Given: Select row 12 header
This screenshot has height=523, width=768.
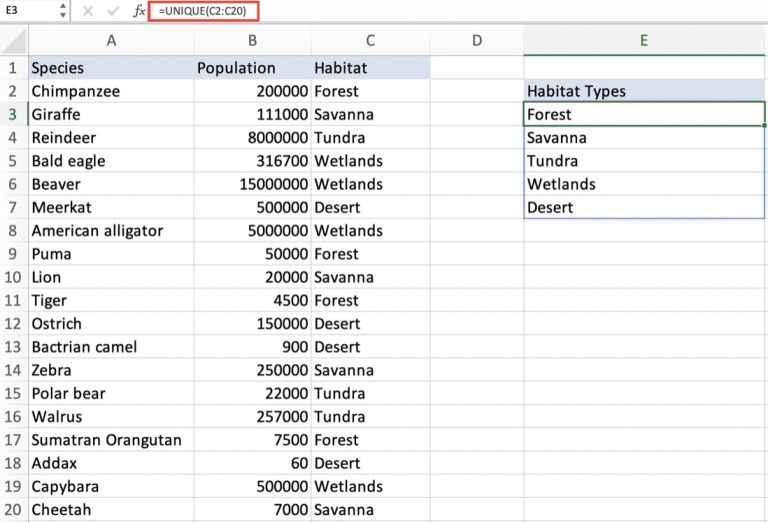Looking at the screenshot, I should click(x=14, y=324).
